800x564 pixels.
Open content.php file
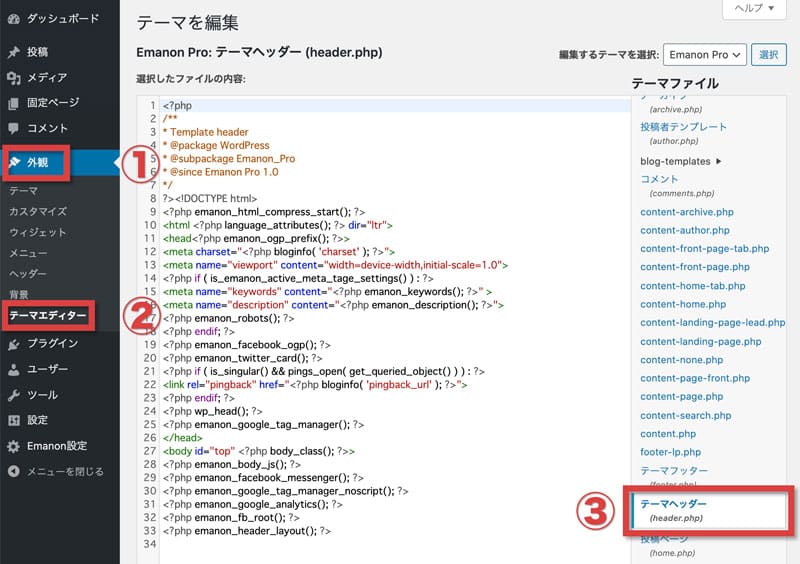coord(668,434)
